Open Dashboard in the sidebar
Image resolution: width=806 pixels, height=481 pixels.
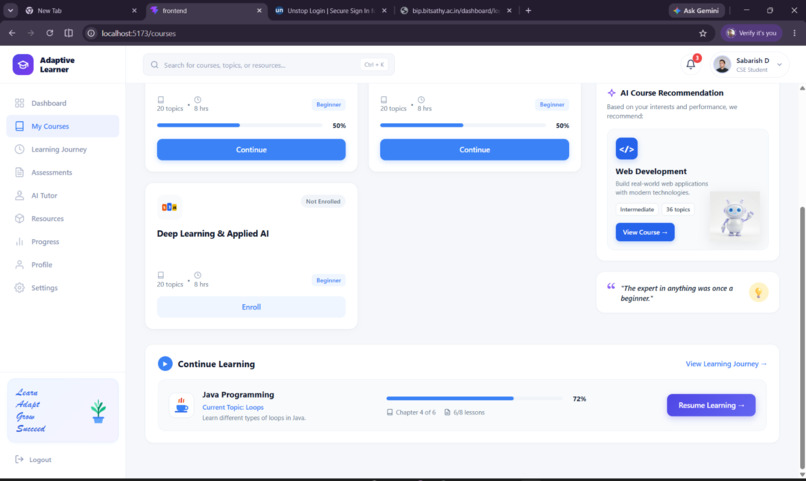tap(62, 103)
